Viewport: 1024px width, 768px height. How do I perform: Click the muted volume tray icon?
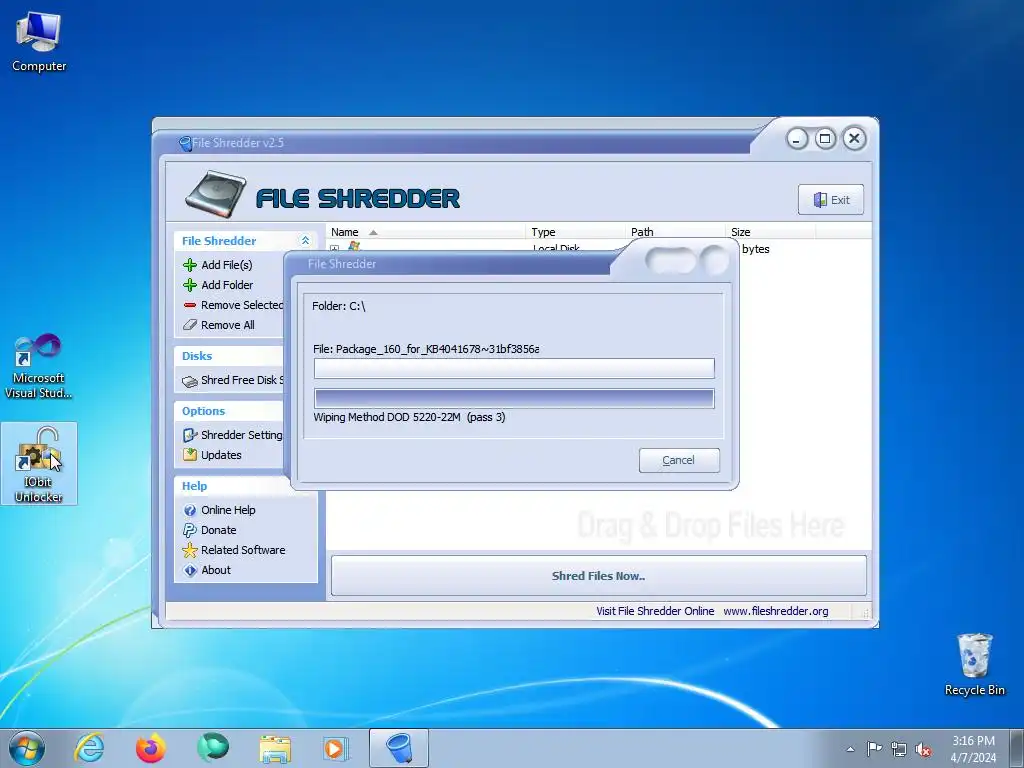923,750
